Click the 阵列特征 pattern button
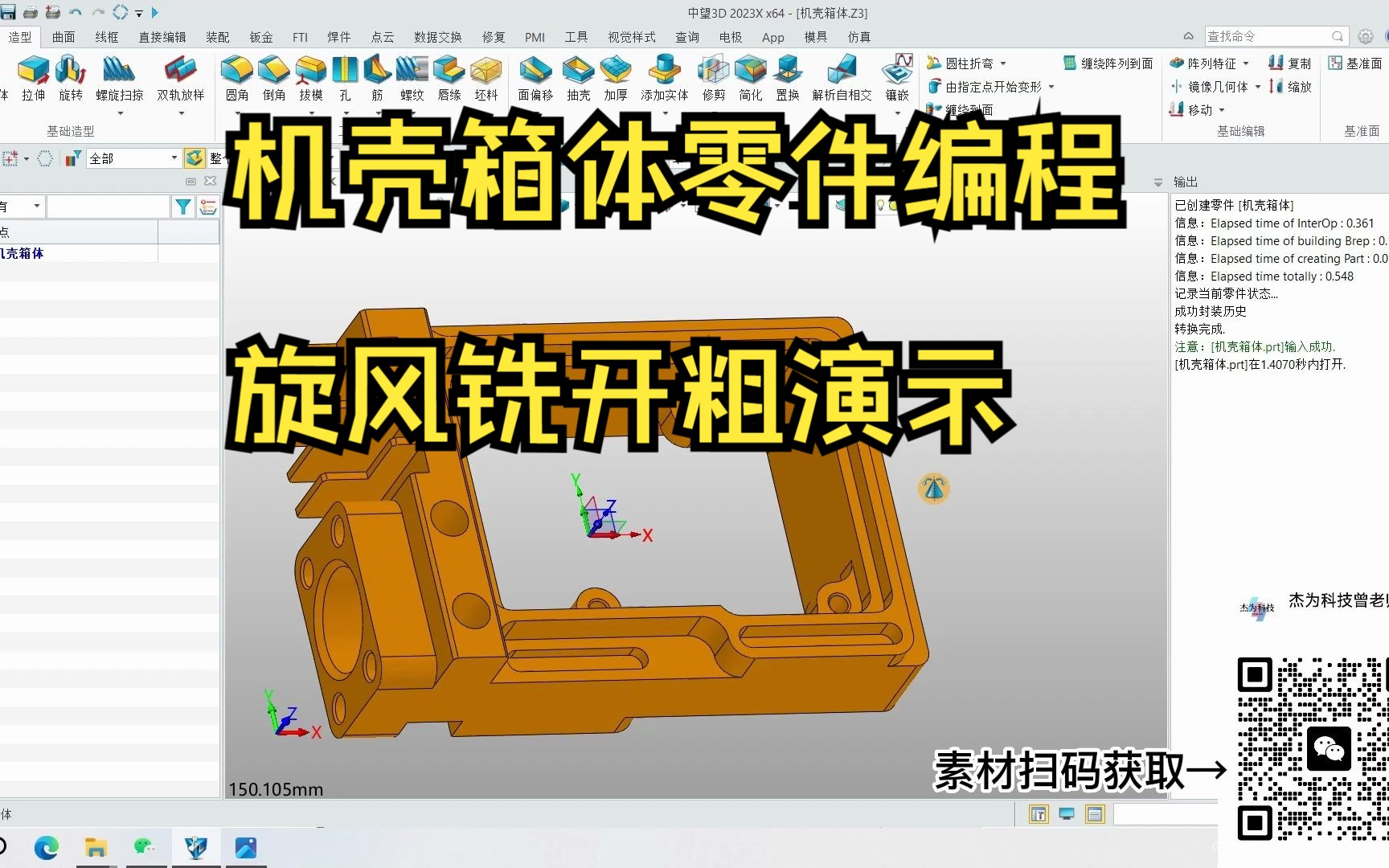This screenshot has height=868, width=1389. [x=1203, y=63]
